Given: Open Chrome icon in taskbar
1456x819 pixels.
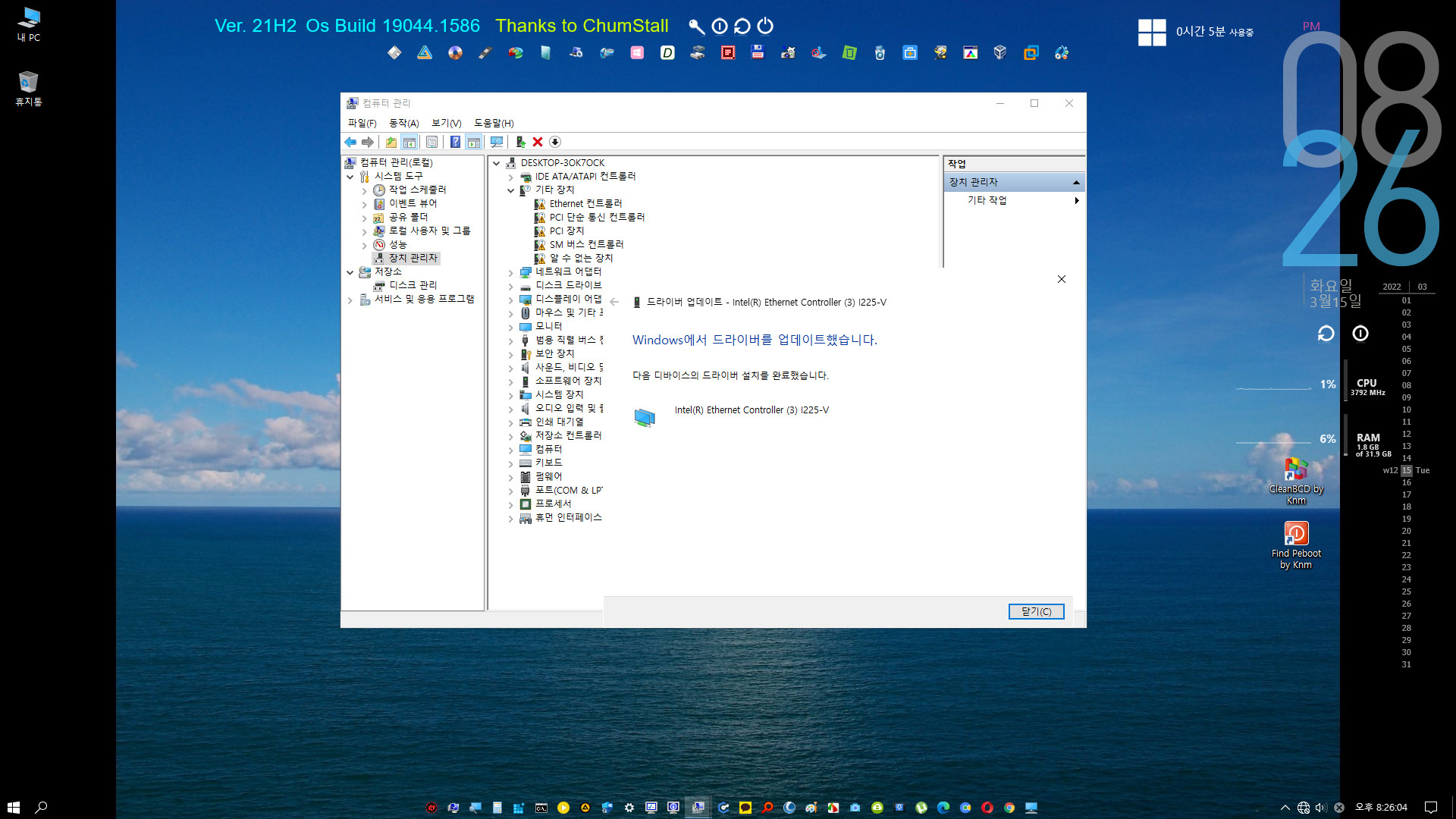Looking at the screenshot, I should click(1009, 808).
